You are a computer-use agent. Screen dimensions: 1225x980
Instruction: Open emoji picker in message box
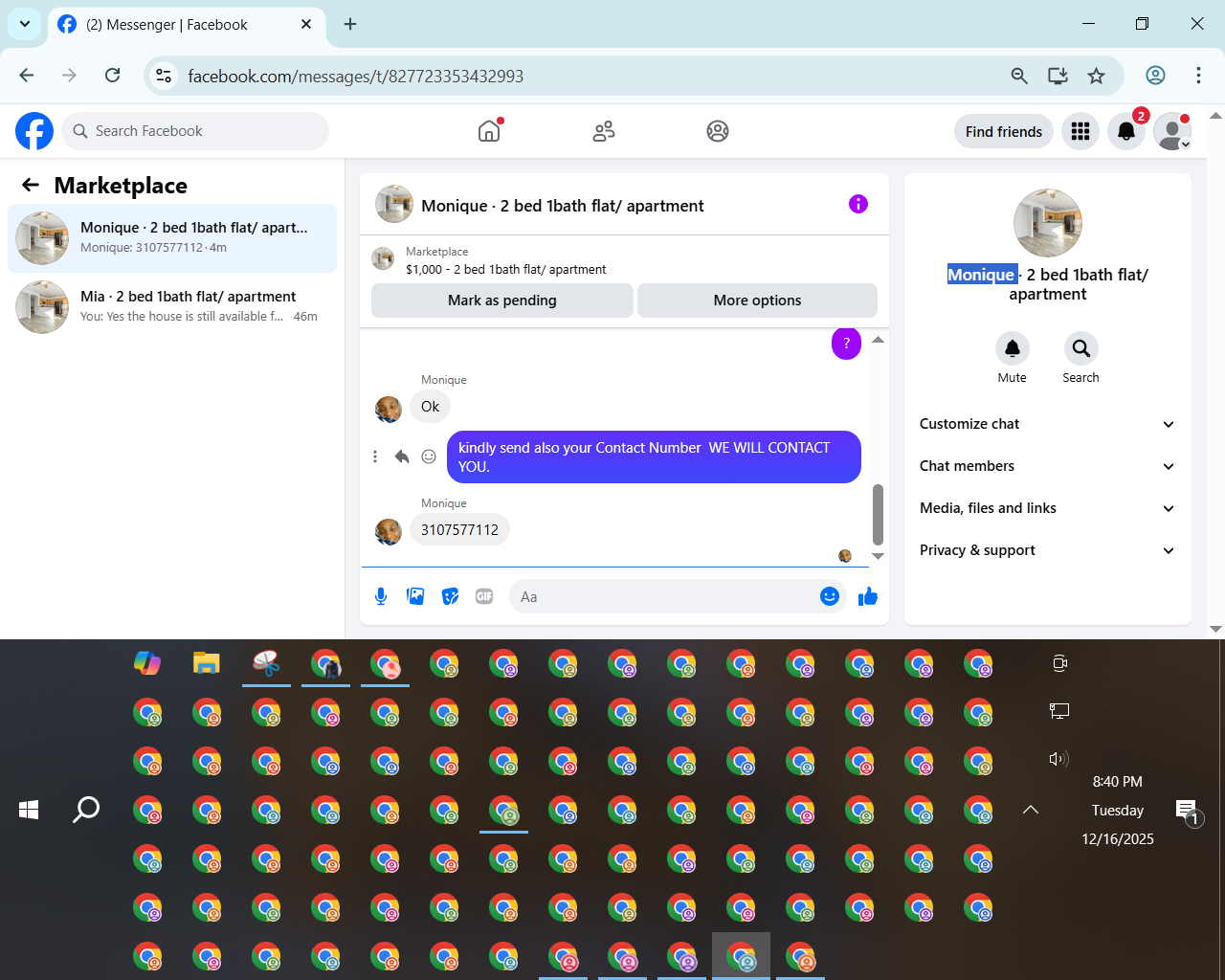[830, 596]
